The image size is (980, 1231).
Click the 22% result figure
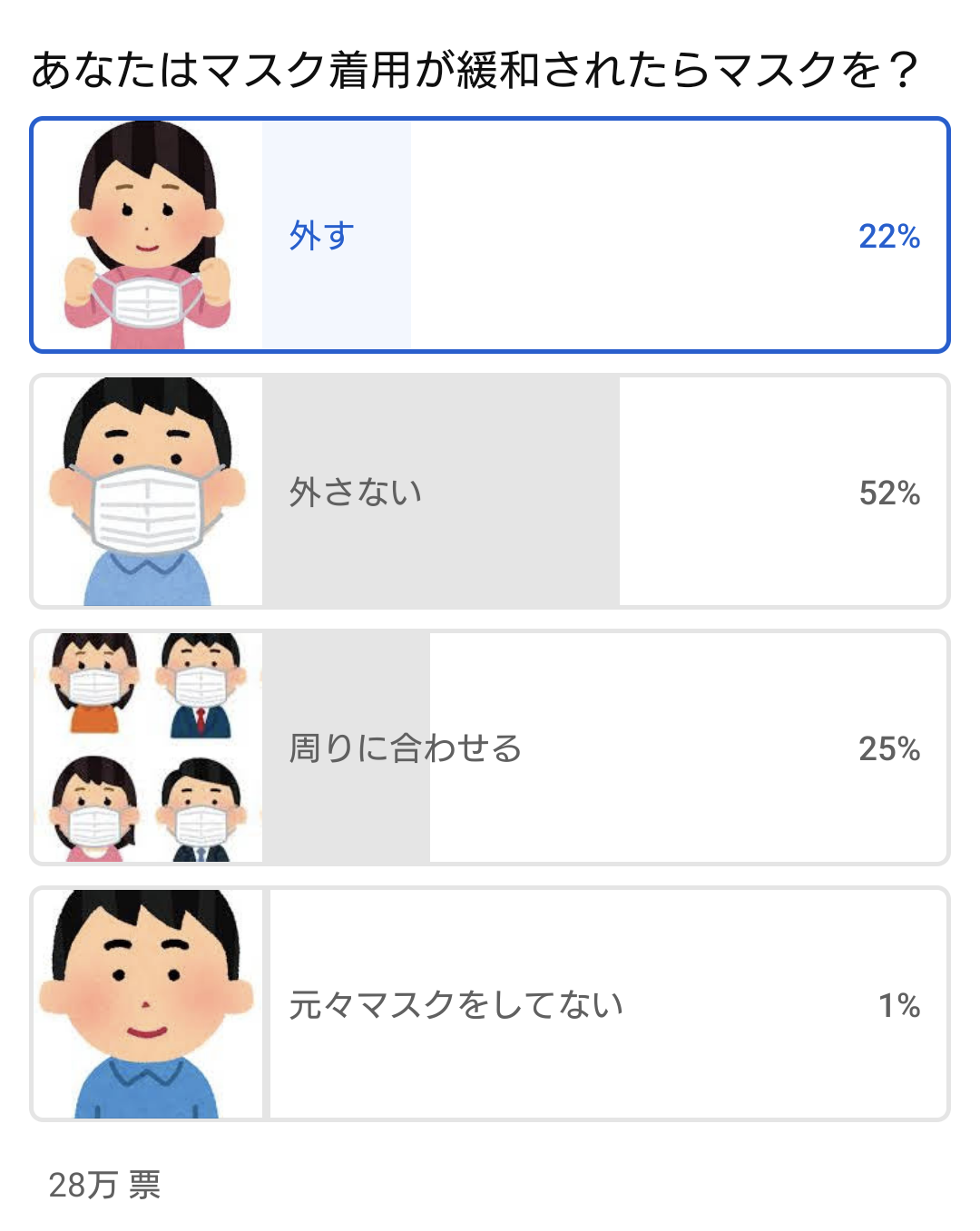click(x=889, y=237)
